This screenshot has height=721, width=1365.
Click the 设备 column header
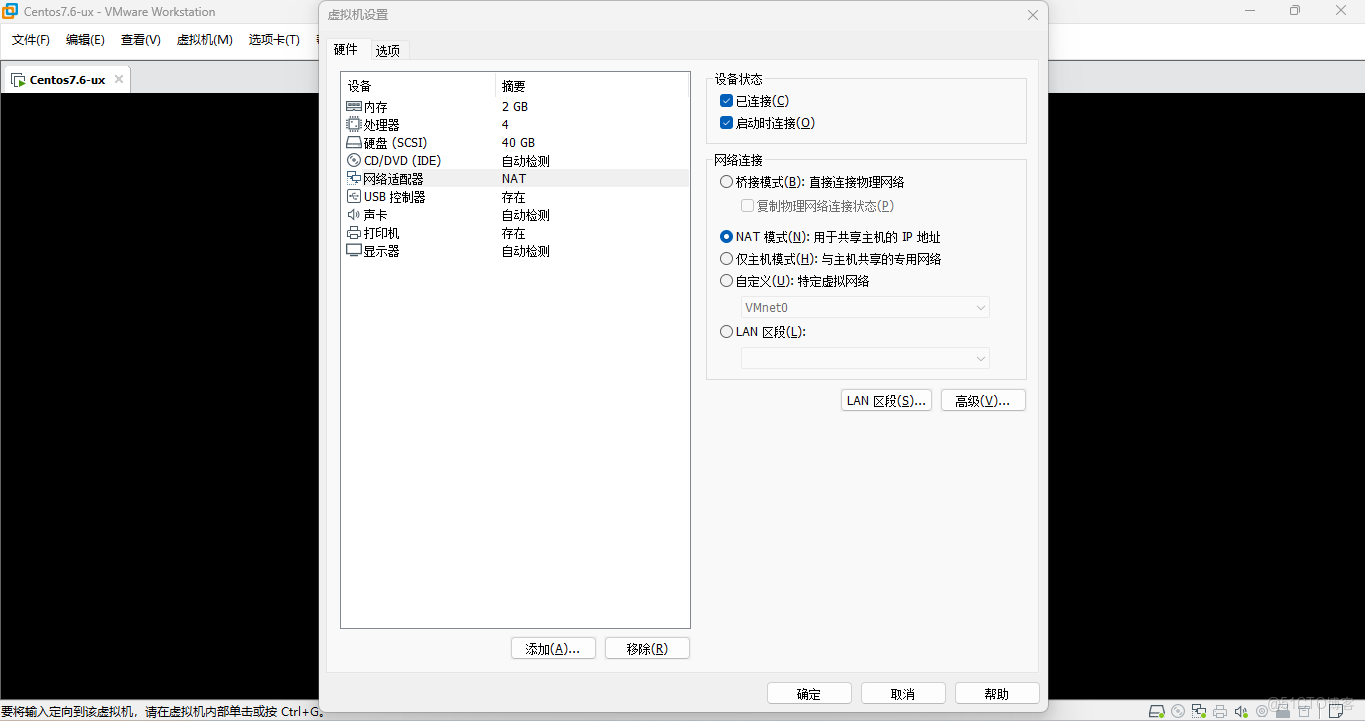coord(418,86)
